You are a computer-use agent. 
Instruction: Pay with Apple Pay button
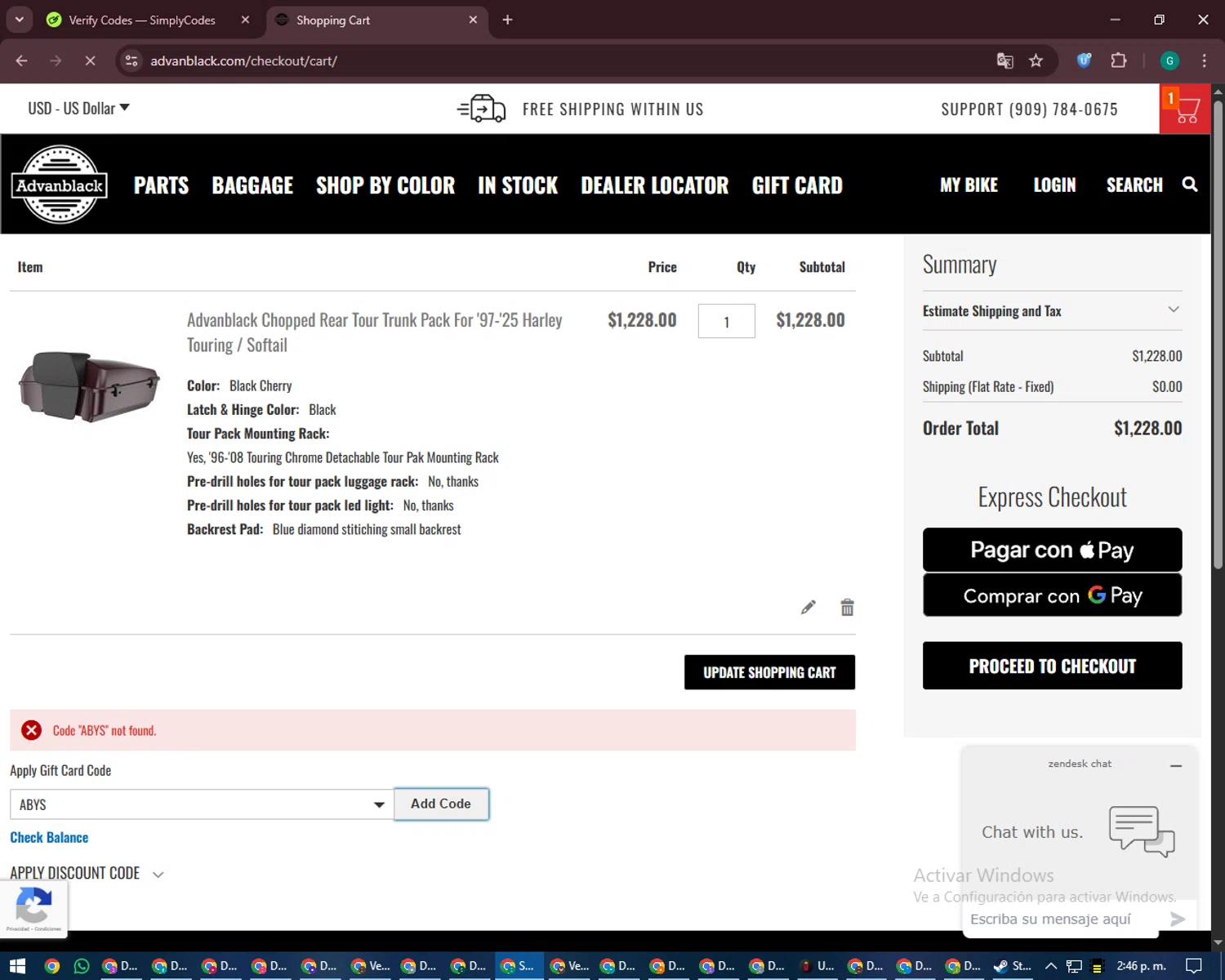pos(1052,550)
